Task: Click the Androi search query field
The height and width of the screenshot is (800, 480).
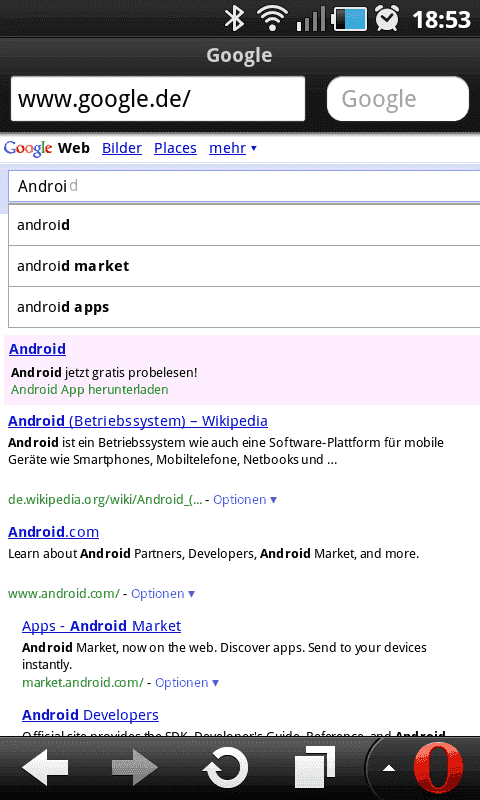Action: 244,186
